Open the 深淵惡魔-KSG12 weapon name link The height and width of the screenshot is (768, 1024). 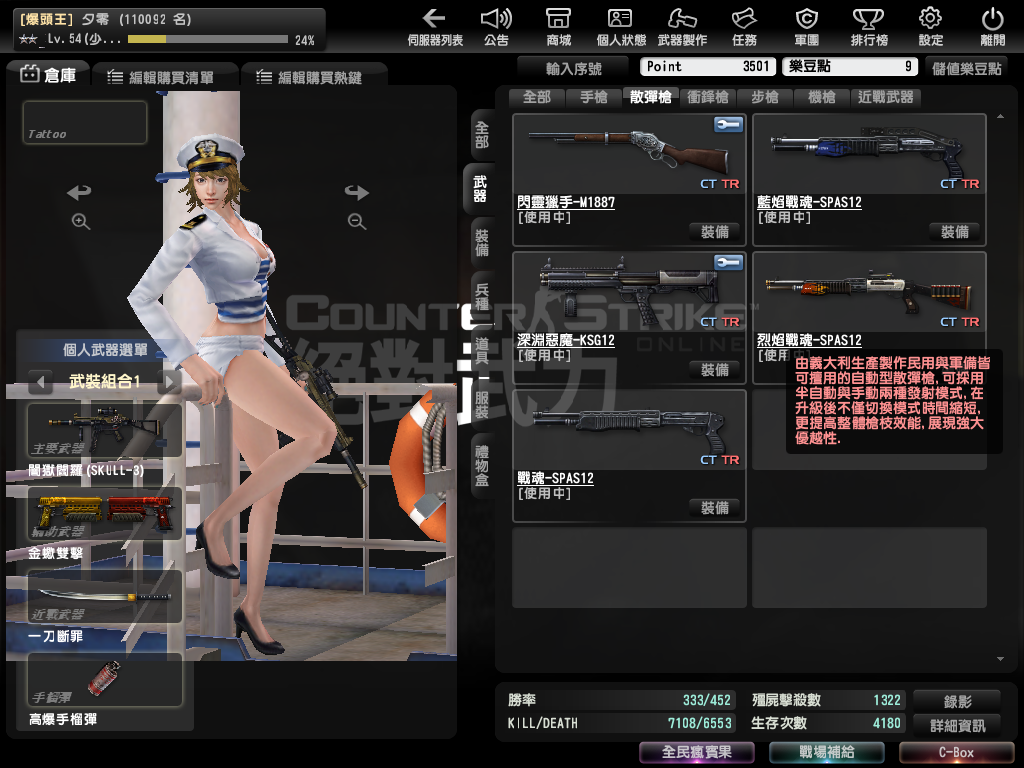point(566,340)
